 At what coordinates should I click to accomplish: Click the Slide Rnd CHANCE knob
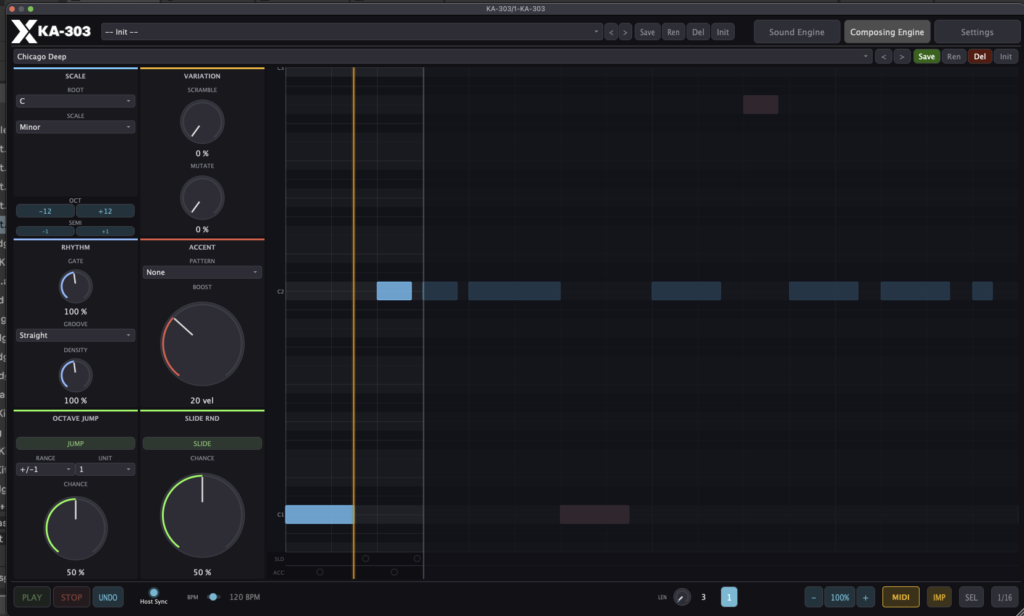pyautogui.click(x=202, y=515)
